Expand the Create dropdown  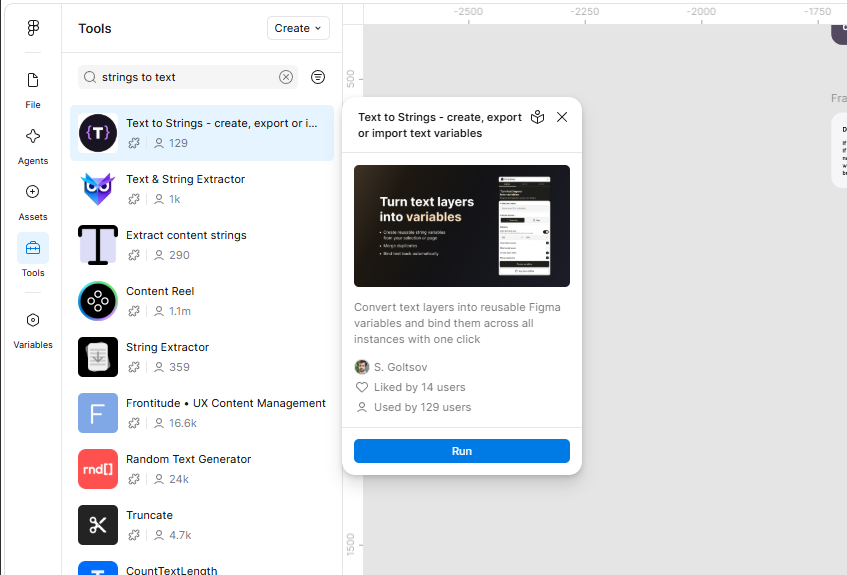pos(298,28)
